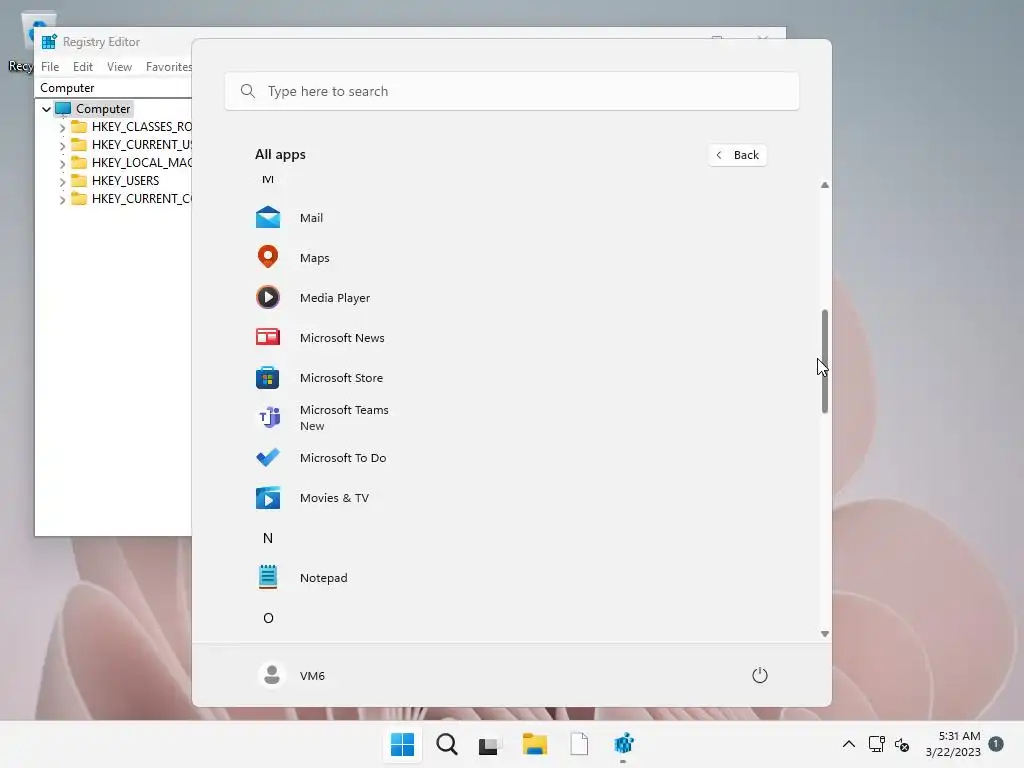Open Movies & TV icon

pyautogui.click(x=268, y=498)
